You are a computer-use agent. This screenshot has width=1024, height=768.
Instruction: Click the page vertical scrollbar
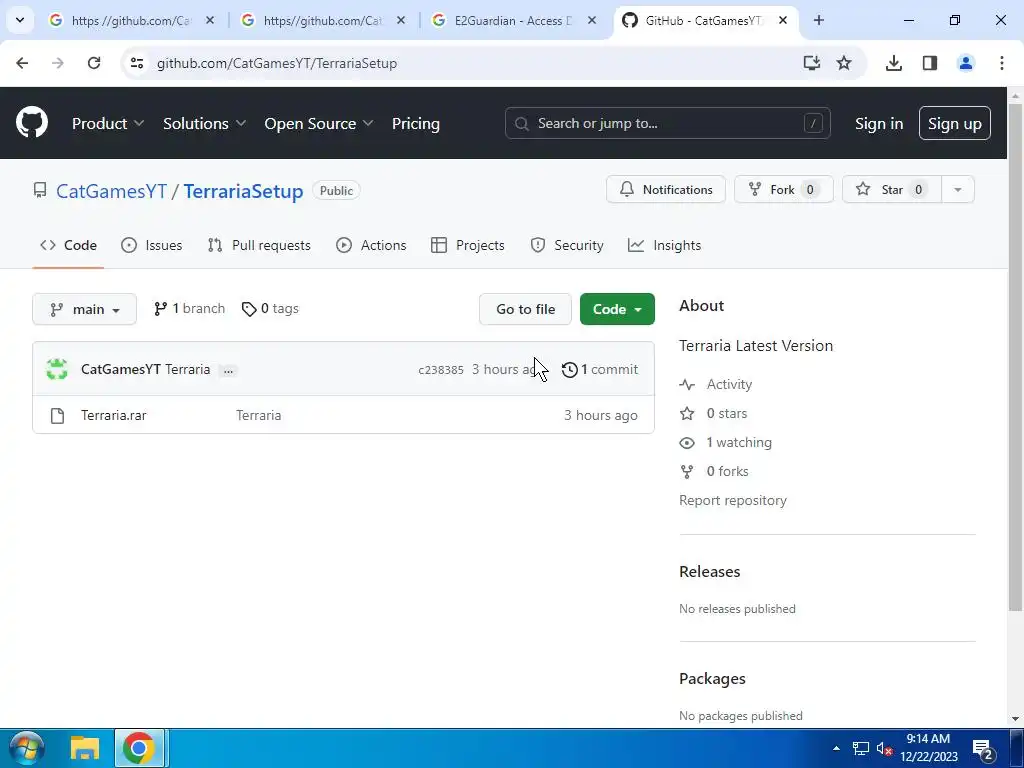click(1015, 357)
